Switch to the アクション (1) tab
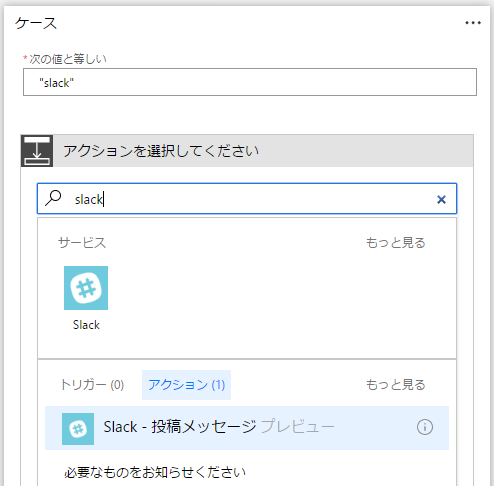Image resolution: width=494 pixels, height=486 pixels. click(x=186, y=385)
